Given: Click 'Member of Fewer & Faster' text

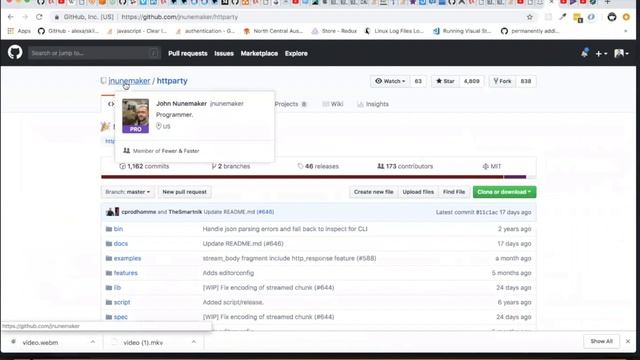Looking at the screenshot, I should click(166, 151).
